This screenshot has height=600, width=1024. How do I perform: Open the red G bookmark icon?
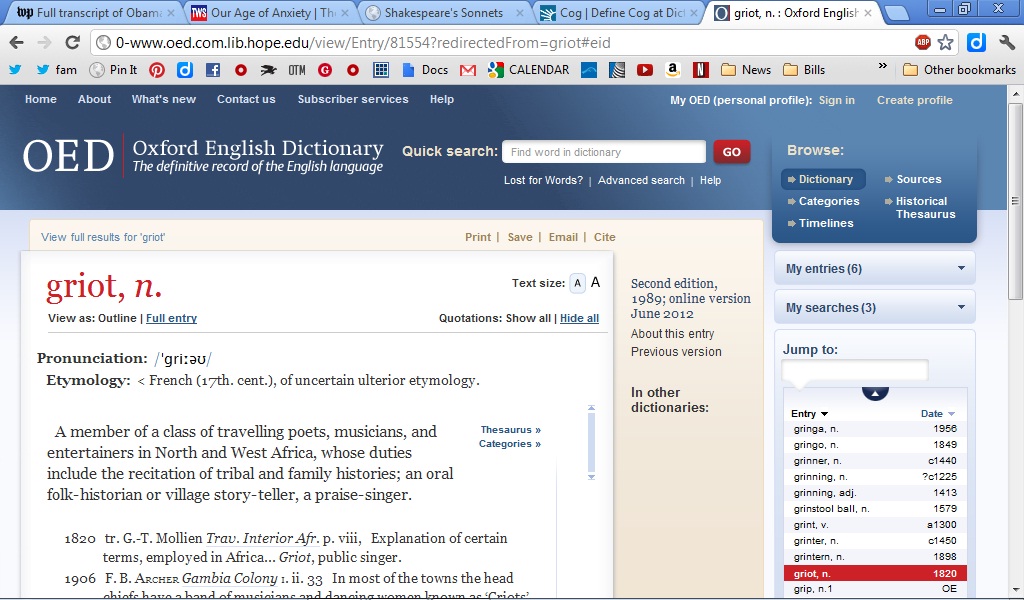325,70
